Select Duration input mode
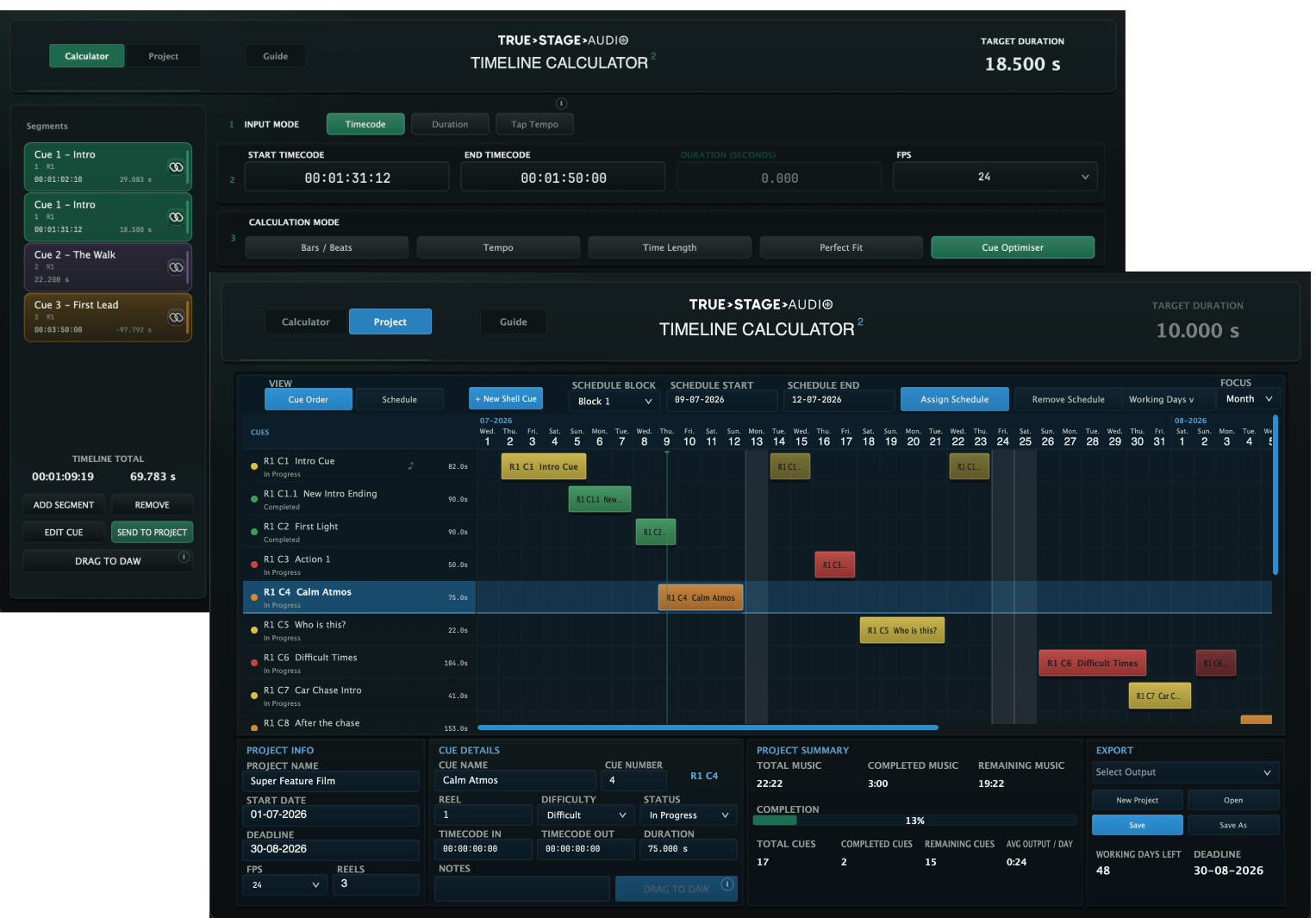 pos(450,124)
